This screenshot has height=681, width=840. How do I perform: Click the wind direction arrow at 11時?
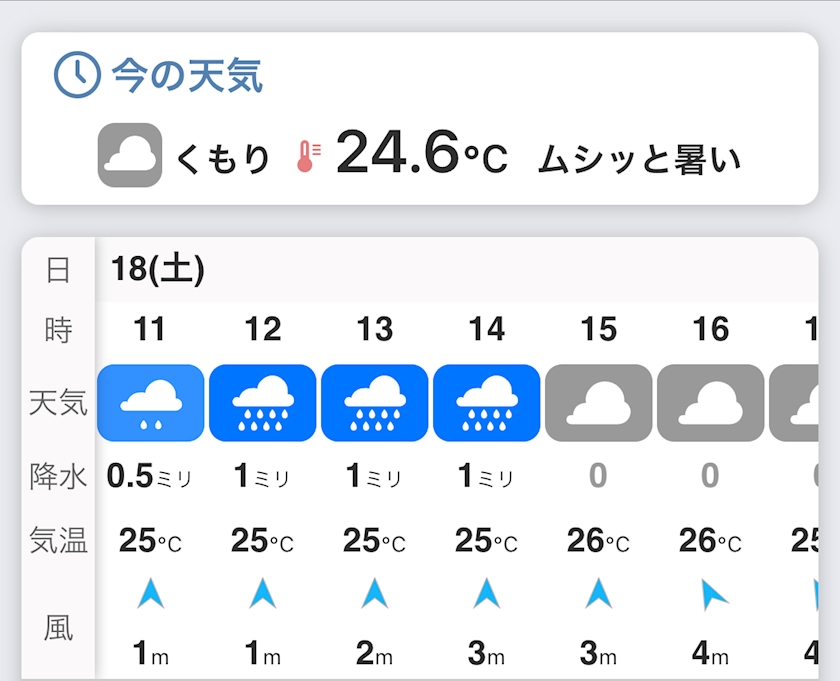(150, 594)
